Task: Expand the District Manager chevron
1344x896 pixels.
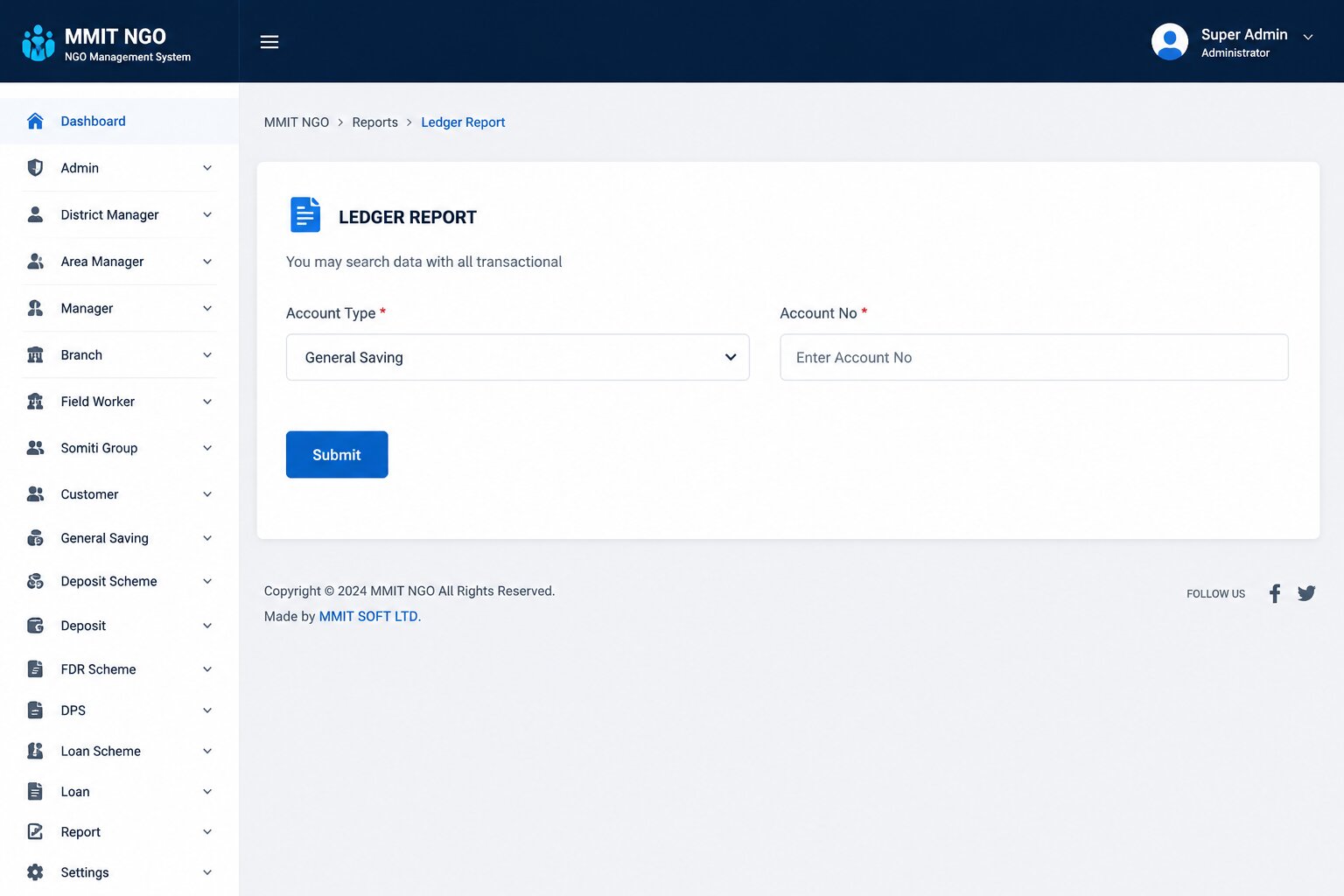Action: pyautogui.click(x=207, y=214)
